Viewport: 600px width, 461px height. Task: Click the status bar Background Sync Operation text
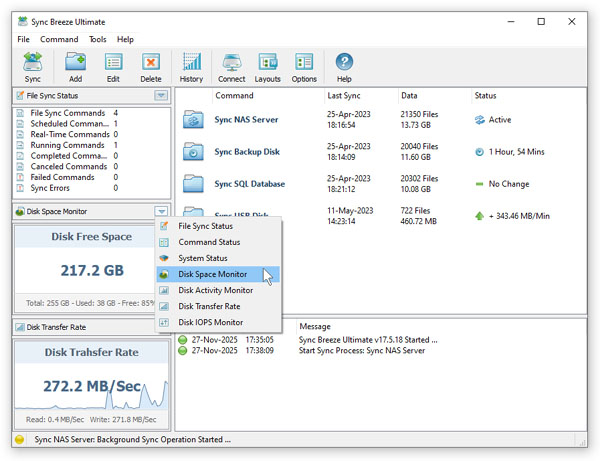click(x=132, y=440)
